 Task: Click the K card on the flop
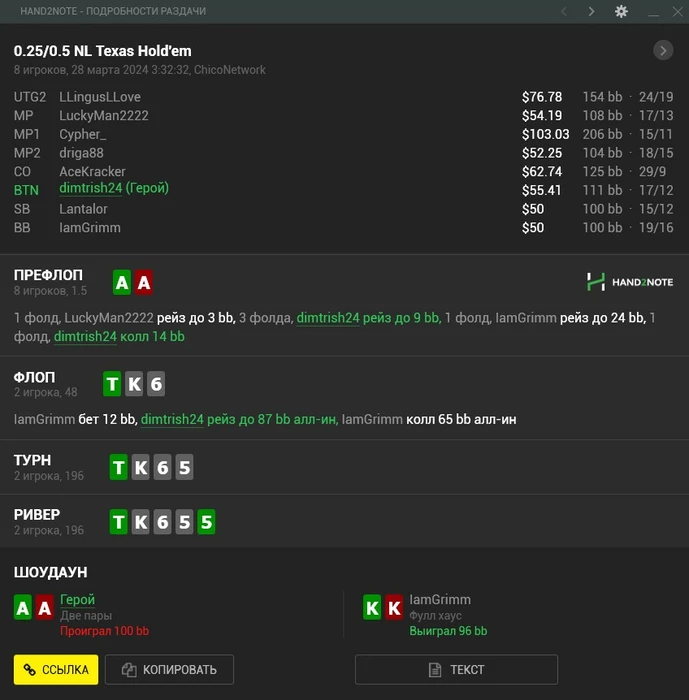[x=134, y=384]
